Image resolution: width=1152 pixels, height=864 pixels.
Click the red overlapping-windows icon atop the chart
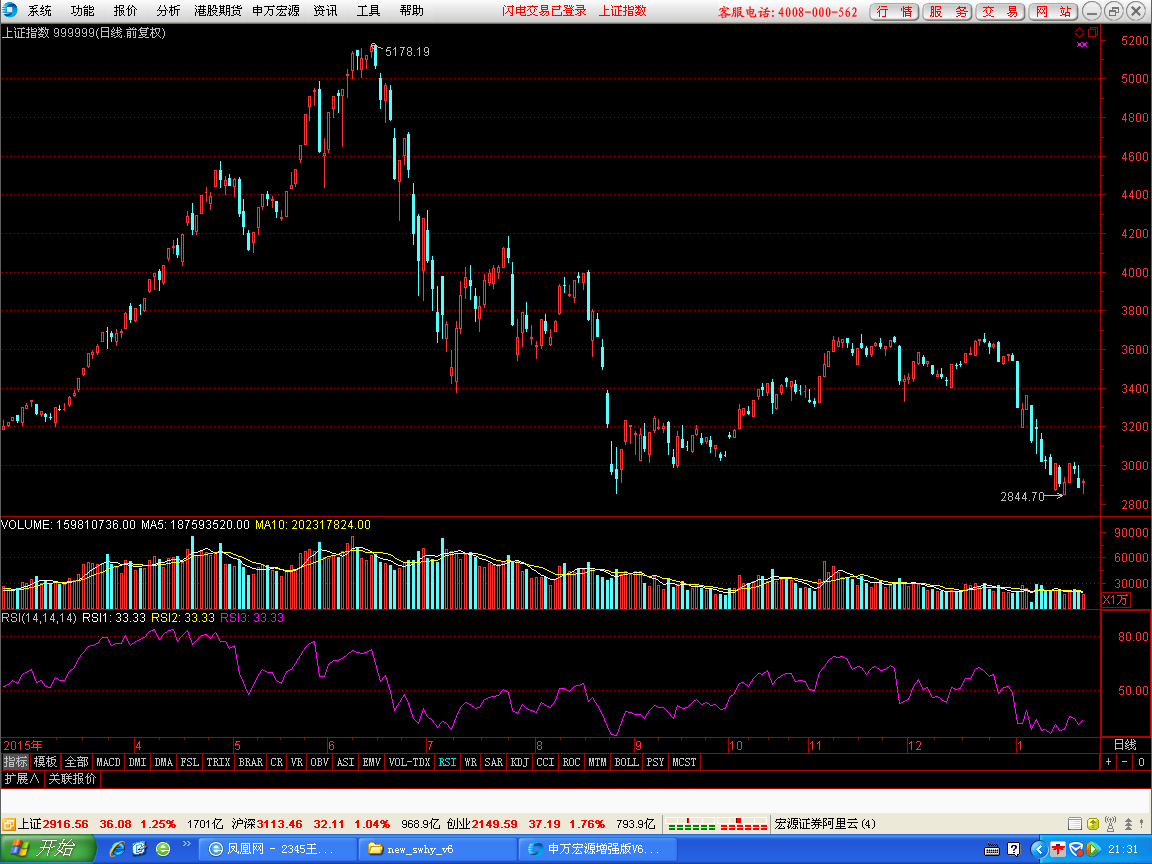1093,32
